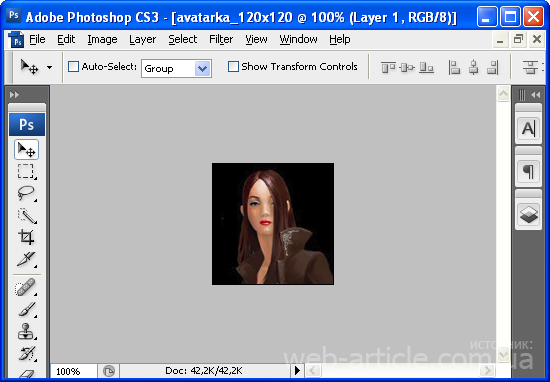Open the Paragraph panel icon
The width and height of the screenshot is (550, 382).
[x=528, y=172]
